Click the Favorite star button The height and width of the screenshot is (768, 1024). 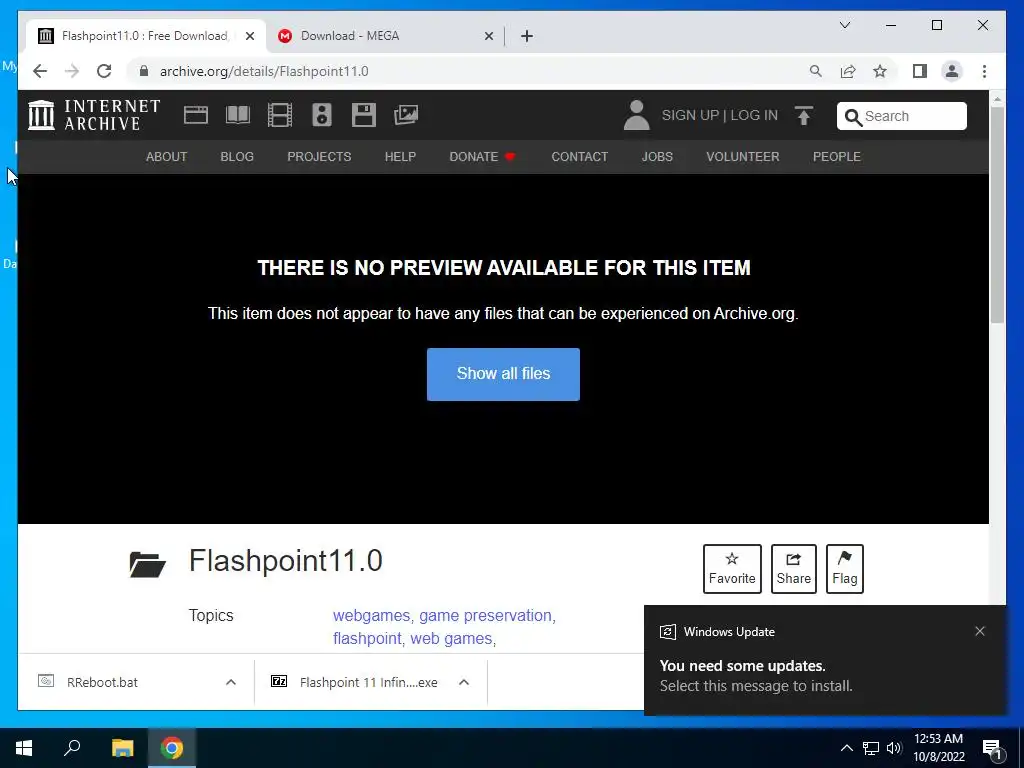732,569
